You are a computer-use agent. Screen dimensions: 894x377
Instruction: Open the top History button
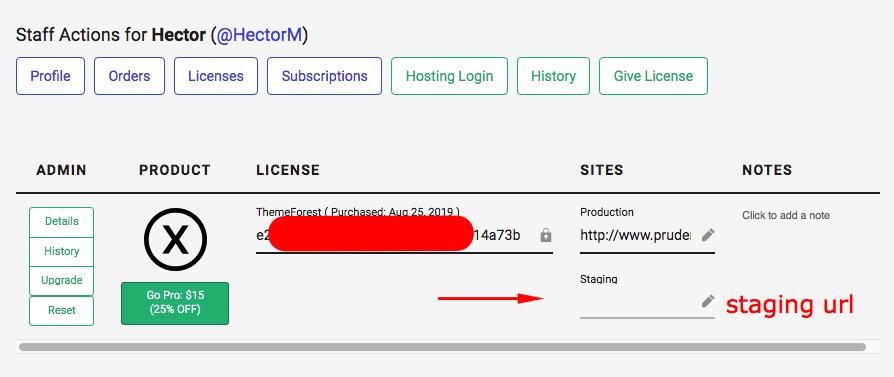tap(553, 76)
